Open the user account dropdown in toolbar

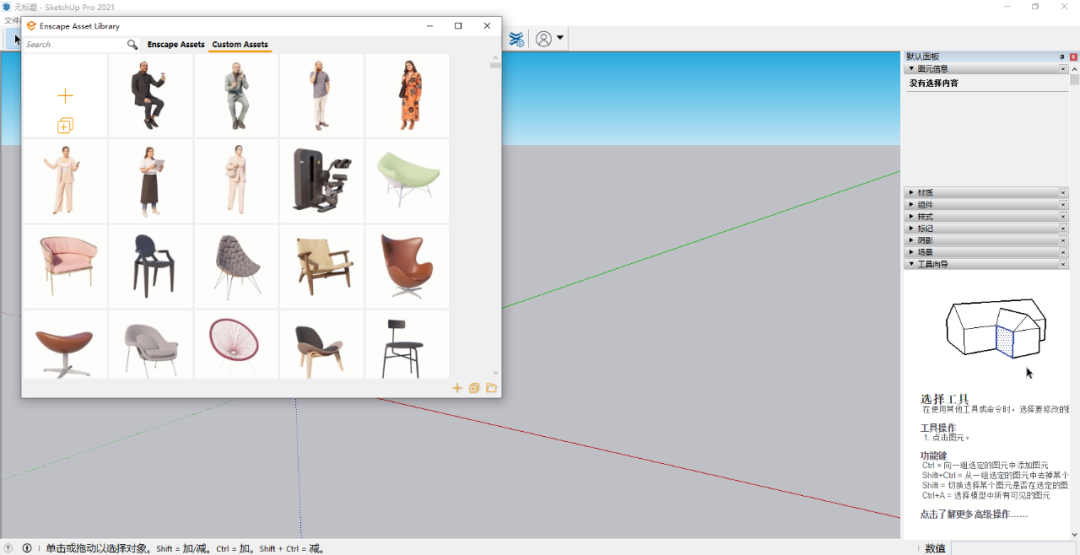(x=549, y=39)
